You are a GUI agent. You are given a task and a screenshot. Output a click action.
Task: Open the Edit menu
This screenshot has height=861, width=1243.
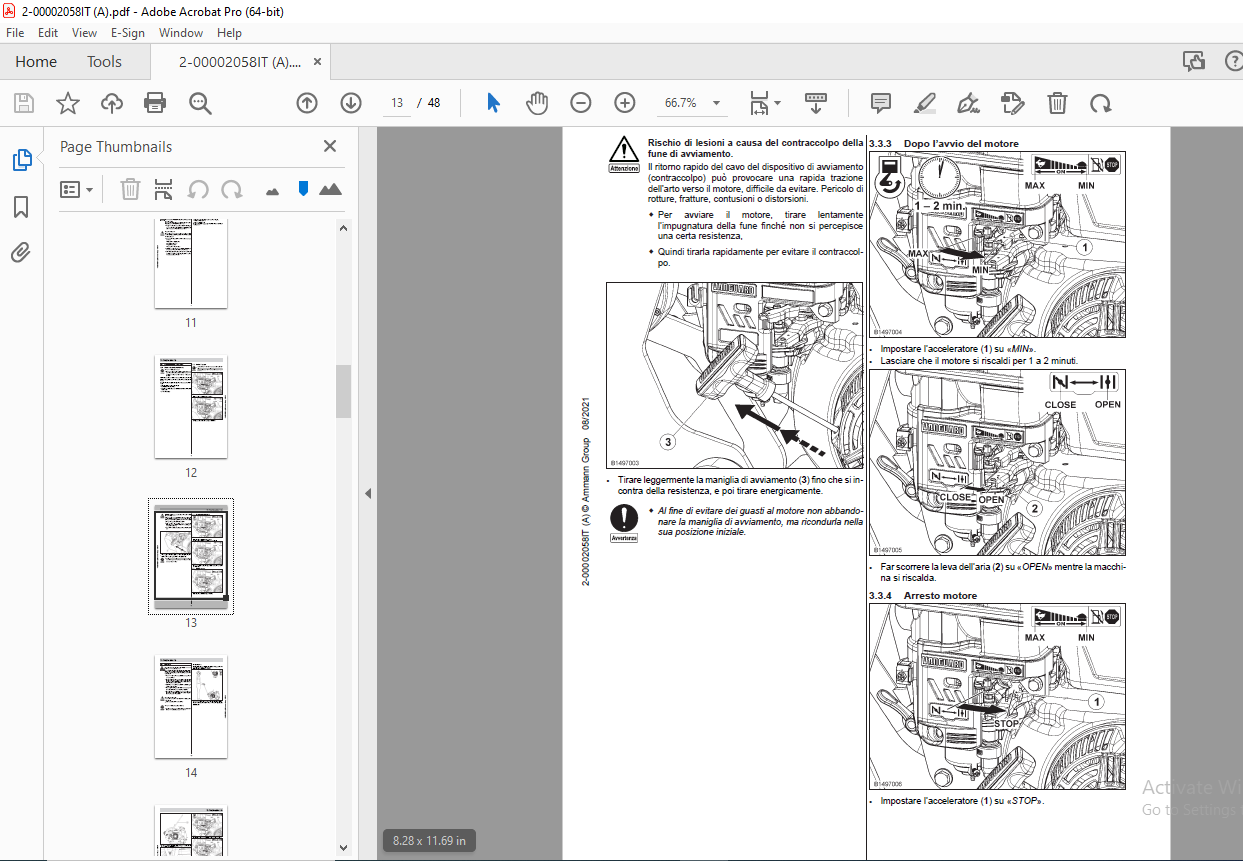48,32
